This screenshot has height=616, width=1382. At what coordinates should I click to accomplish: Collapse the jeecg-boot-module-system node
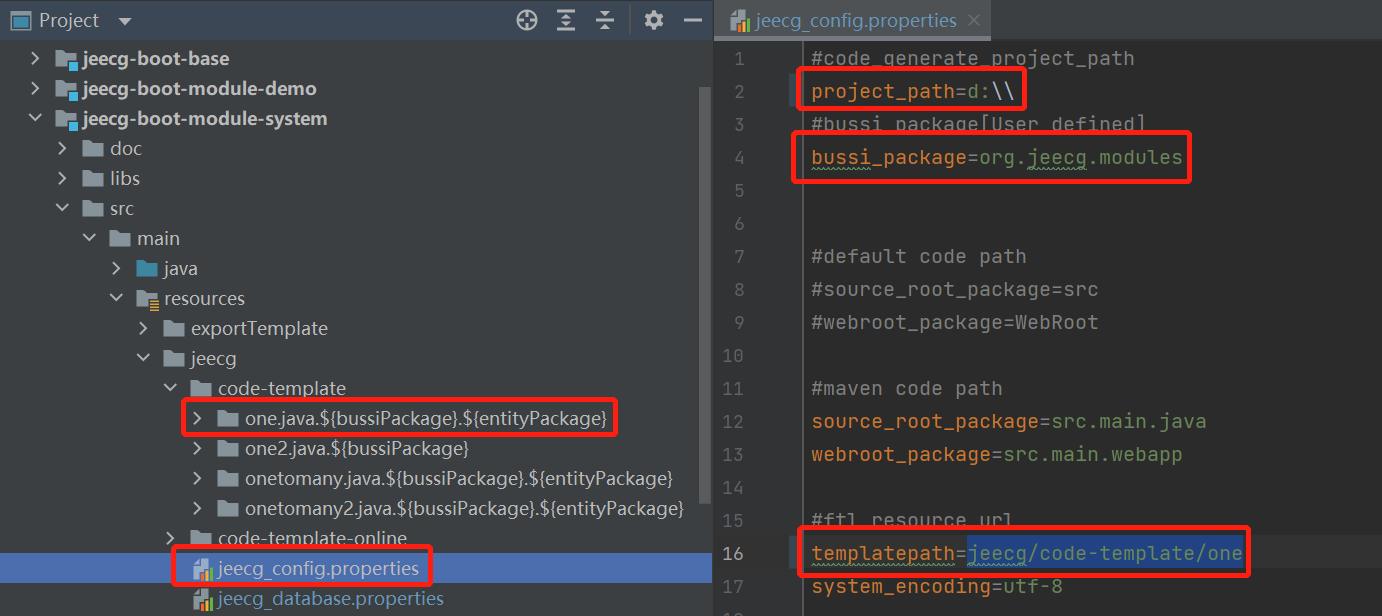[x=36, y=119]
